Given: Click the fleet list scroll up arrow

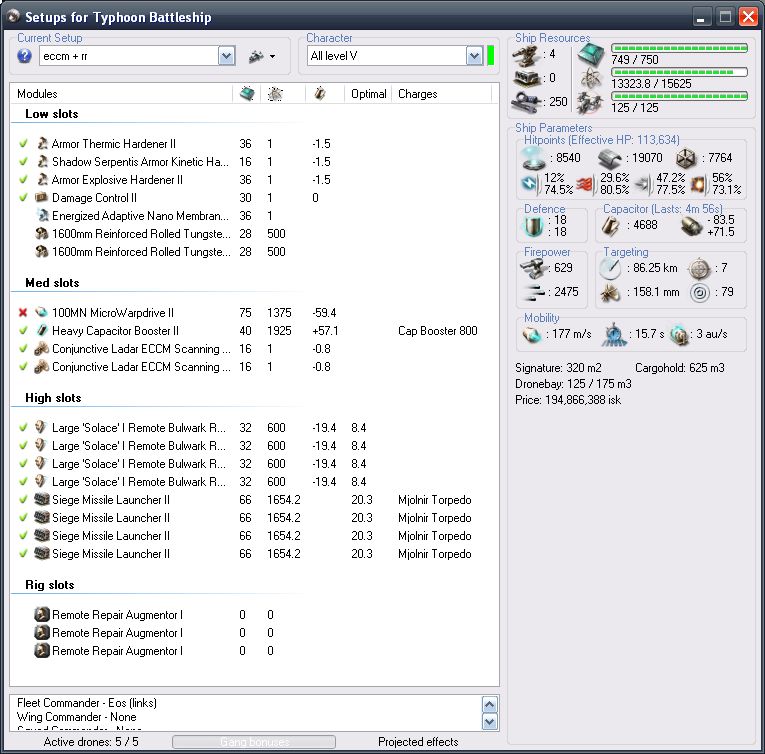Looking at the screenshot, I should (489, 705).
